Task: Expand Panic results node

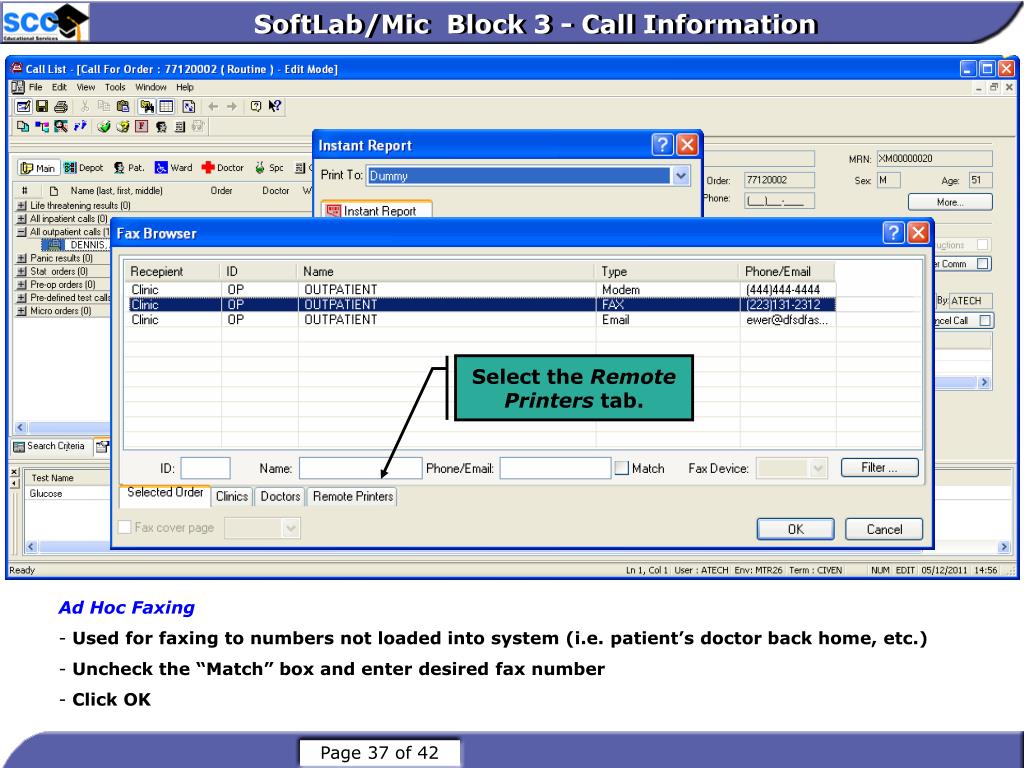Action: 22,258
